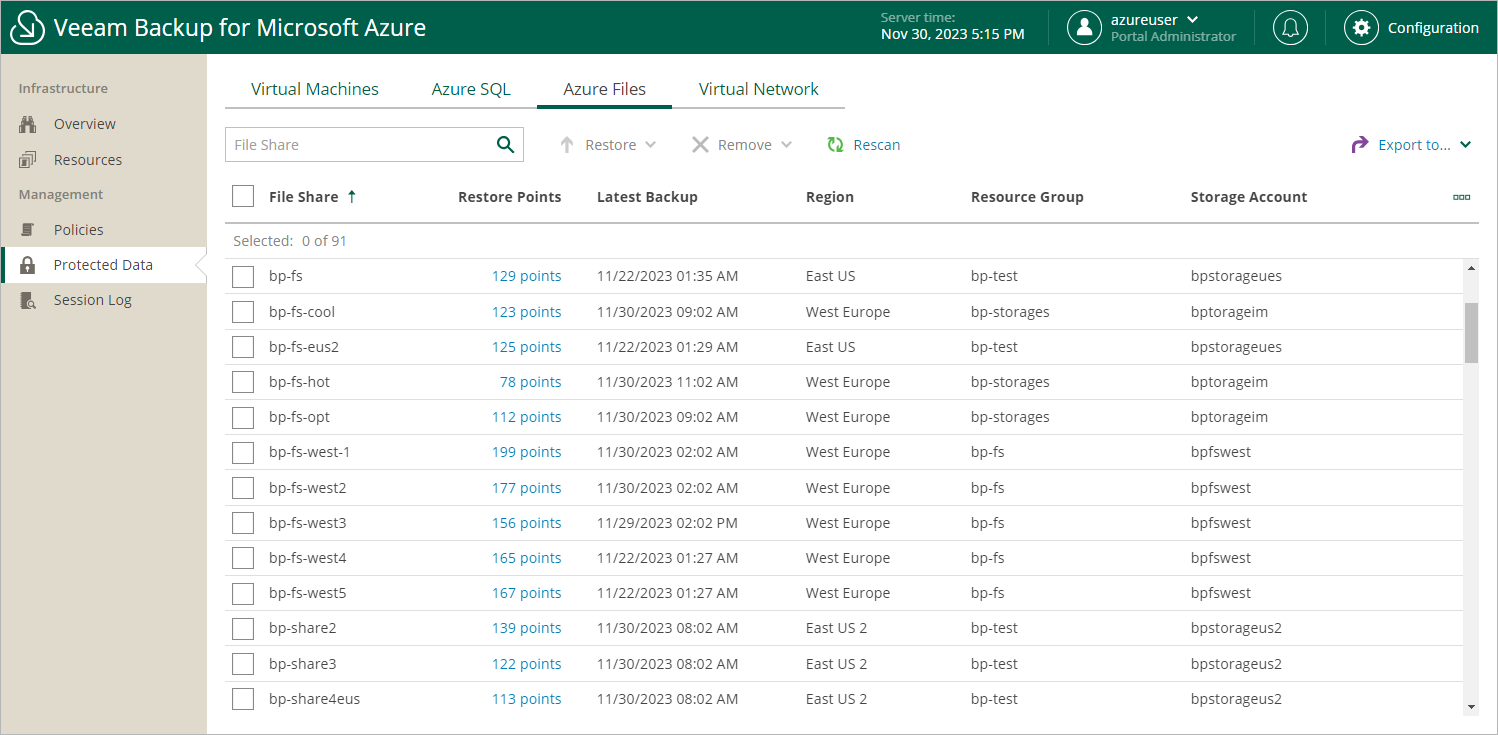Check the bp-fs-hot row checkbox
Screen dimensions: 1498x735
click(243, 382)
